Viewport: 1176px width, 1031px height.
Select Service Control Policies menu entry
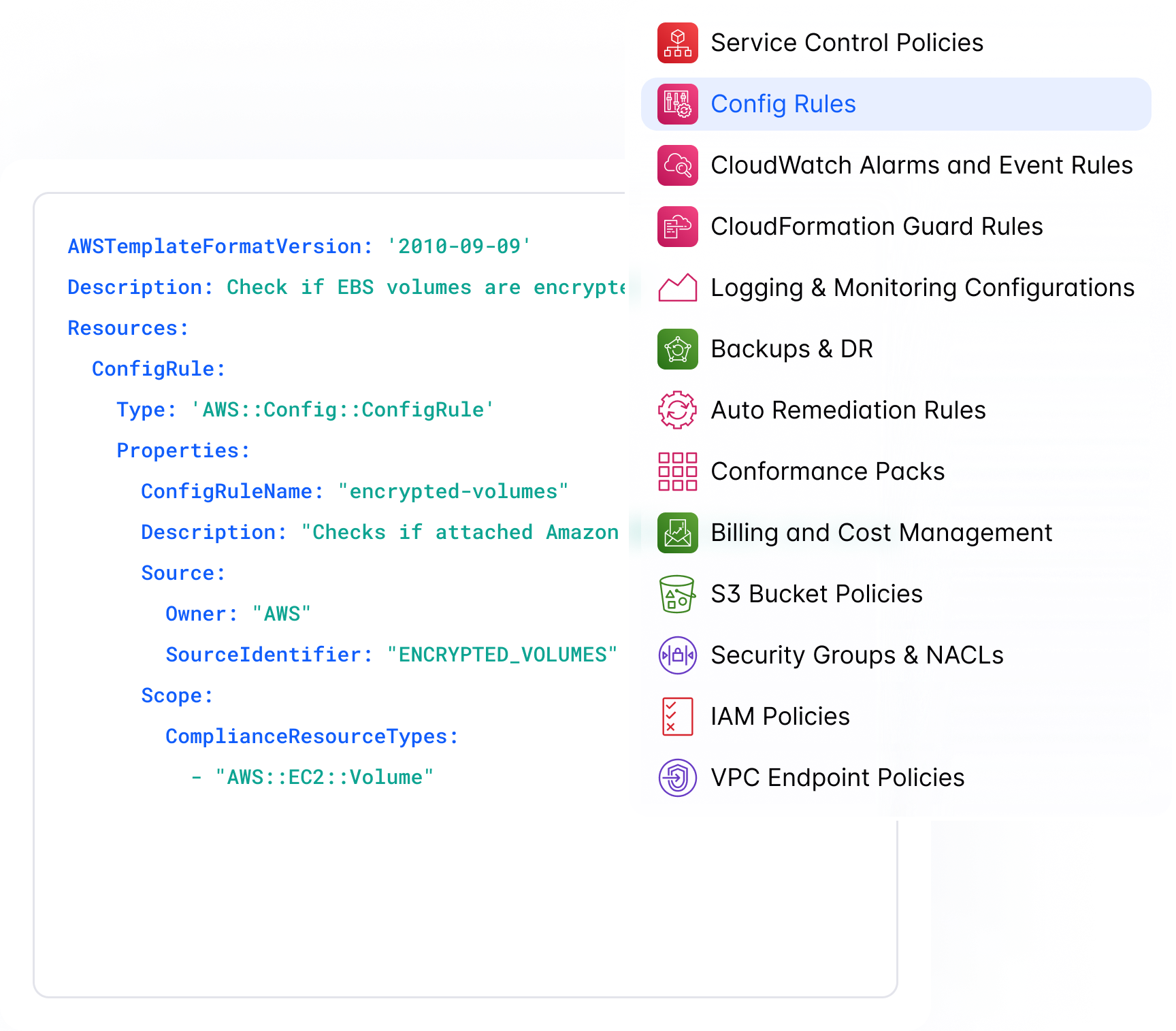(x=896, y=43)
